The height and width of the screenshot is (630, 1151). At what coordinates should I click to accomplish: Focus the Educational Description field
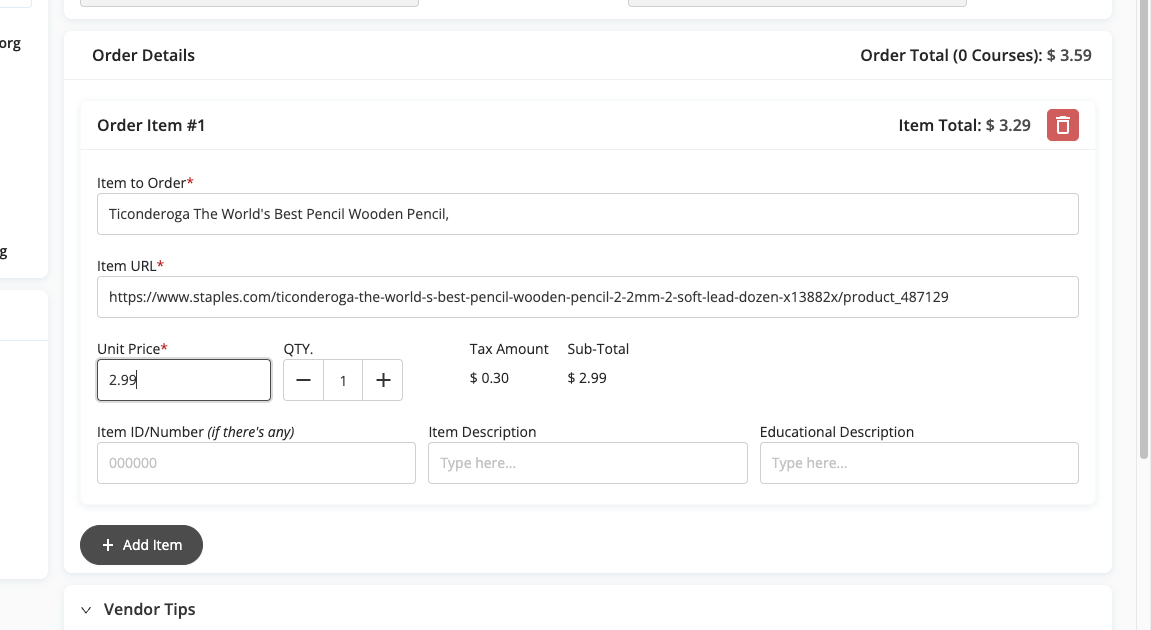point(919,463)
